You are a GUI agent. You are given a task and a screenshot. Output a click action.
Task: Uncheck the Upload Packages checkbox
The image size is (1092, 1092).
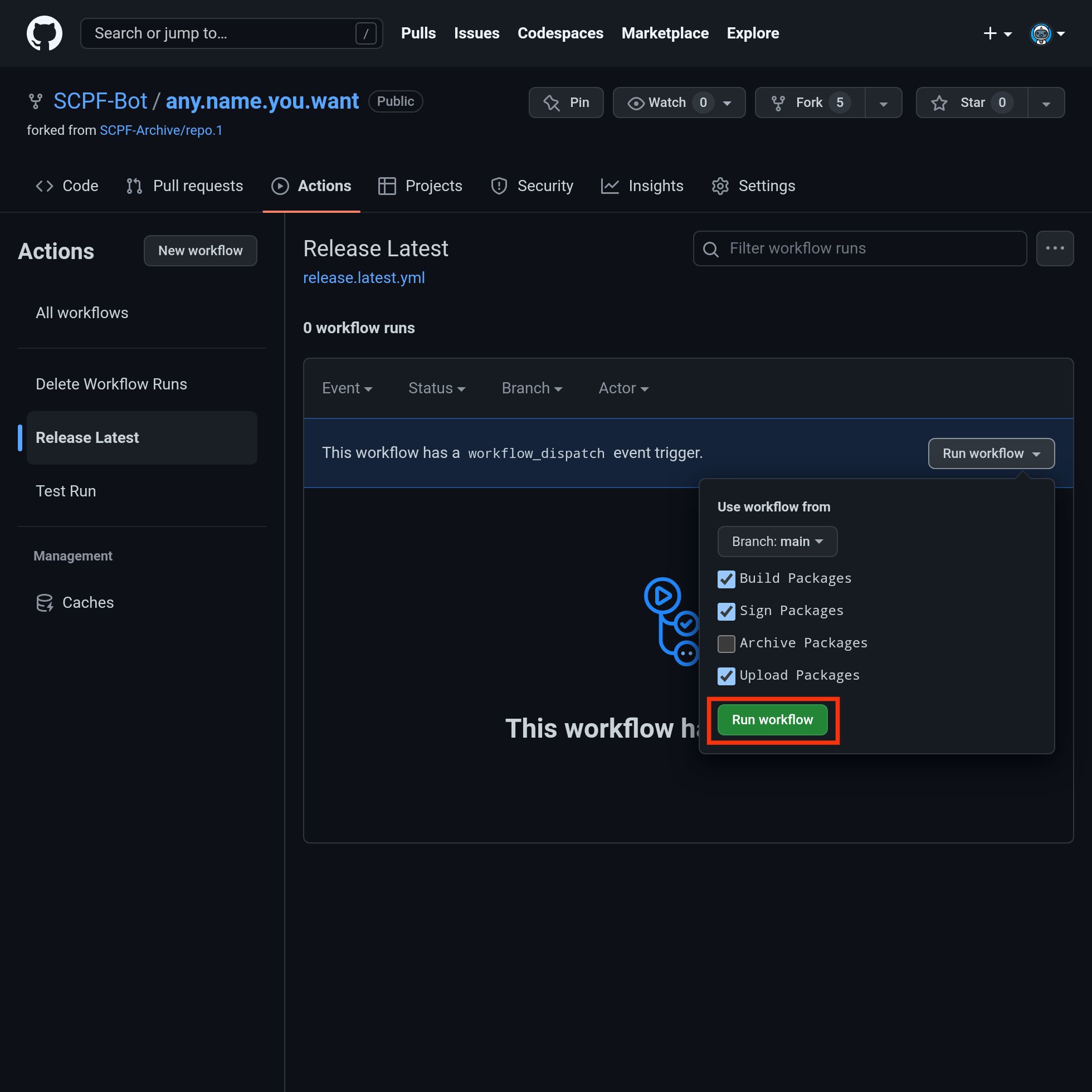click(727, 675)
